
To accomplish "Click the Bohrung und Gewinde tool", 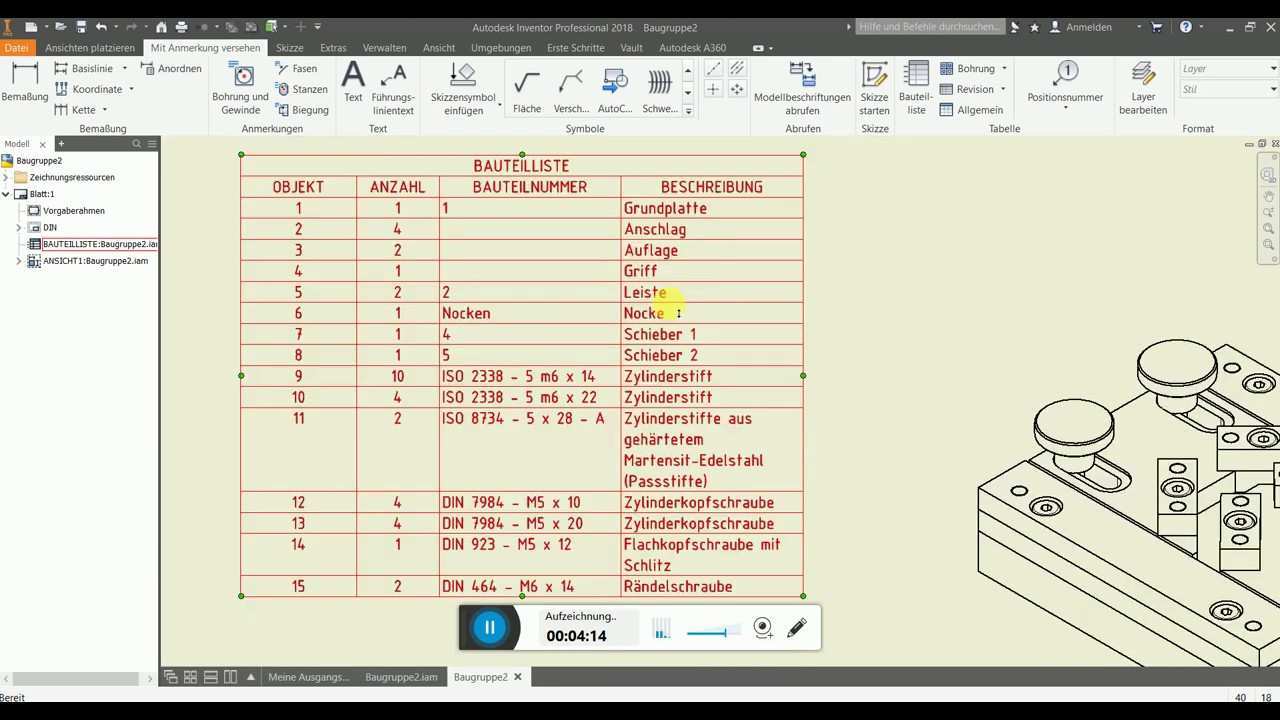I will (240, 88).
